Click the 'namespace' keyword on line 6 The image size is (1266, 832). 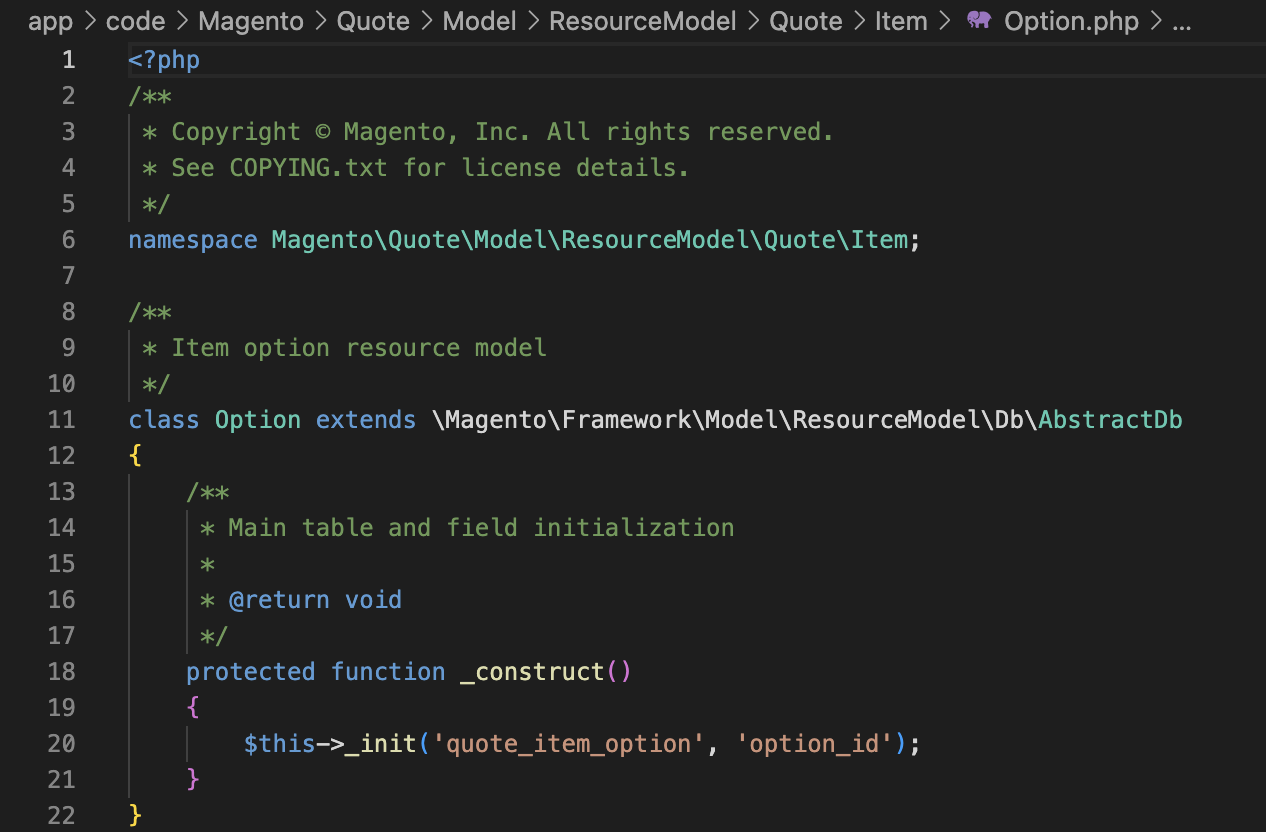click(x=193, y=240)
